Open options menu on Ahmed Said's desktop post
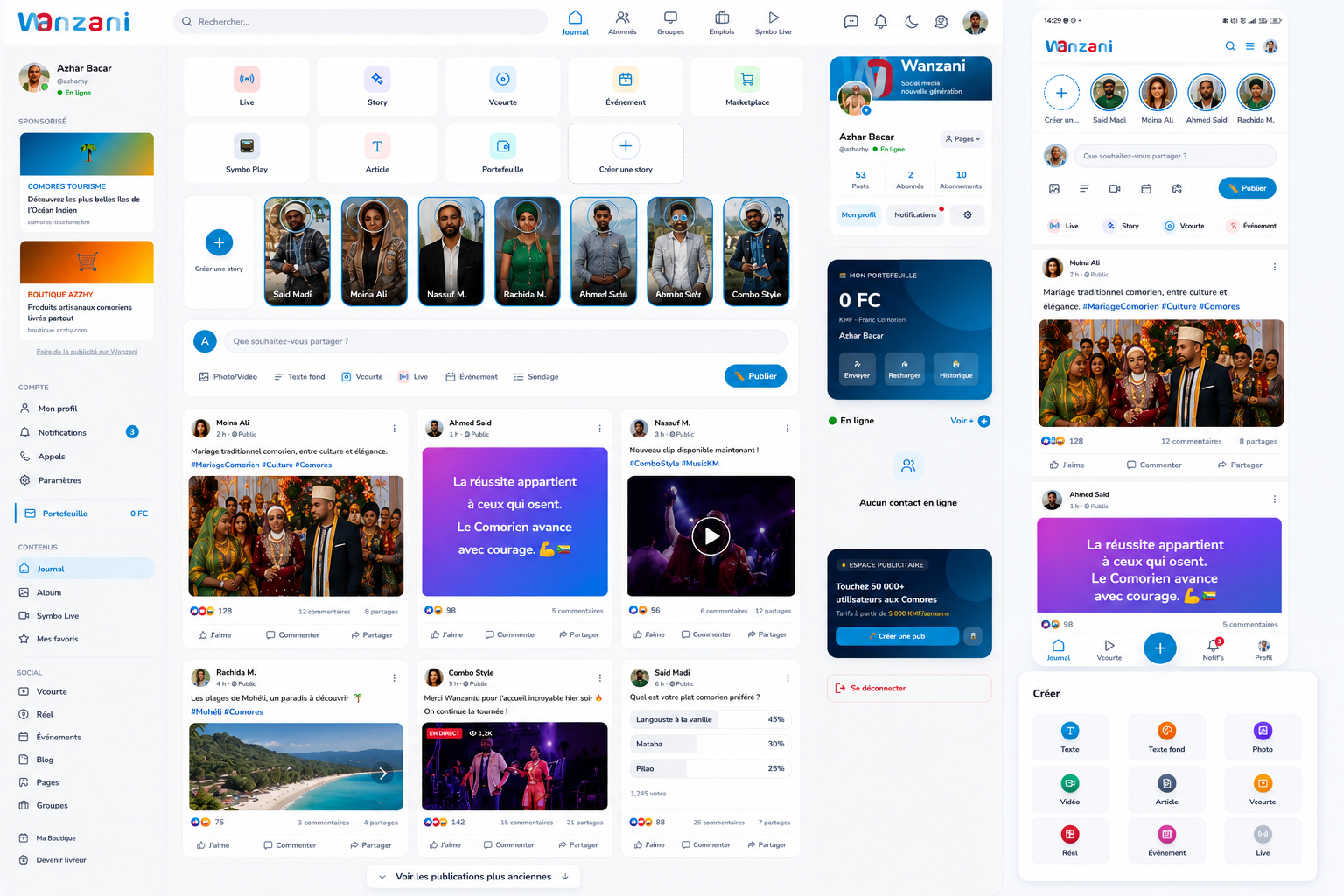The height and width of the screenshot is (896, 1344). pyautogui.click(x=599, y=429)
